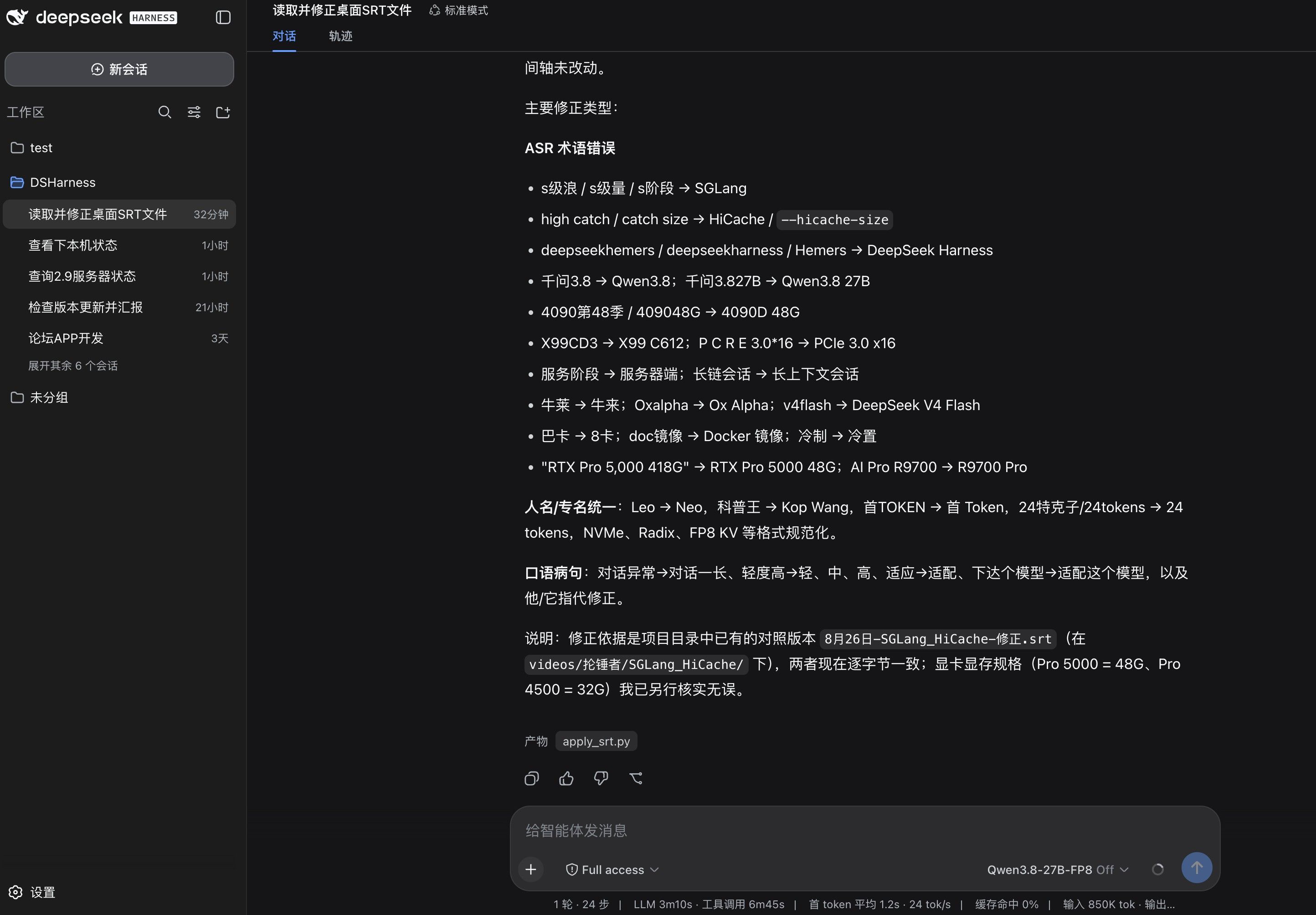1316x915 pixels.
Task: Click the deepseek whale logo
Action: coord(17,17)
